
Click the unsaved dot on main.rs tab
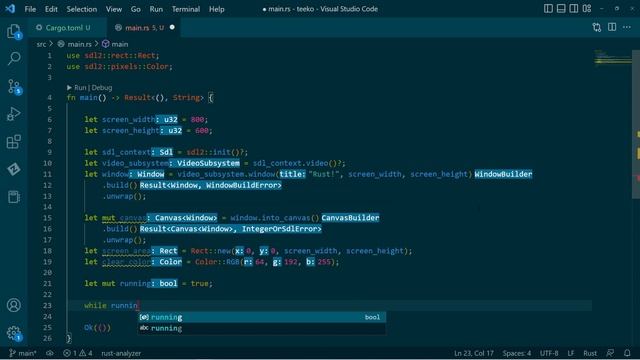172,27
